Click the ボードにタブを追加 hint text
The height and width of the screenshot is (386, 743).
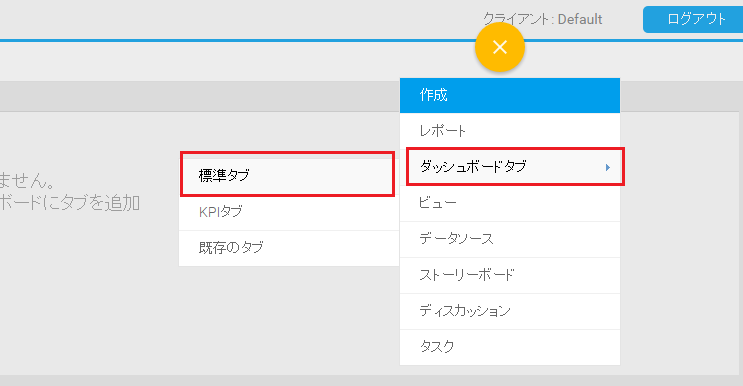pyautogui.click(x=70, y=203)
